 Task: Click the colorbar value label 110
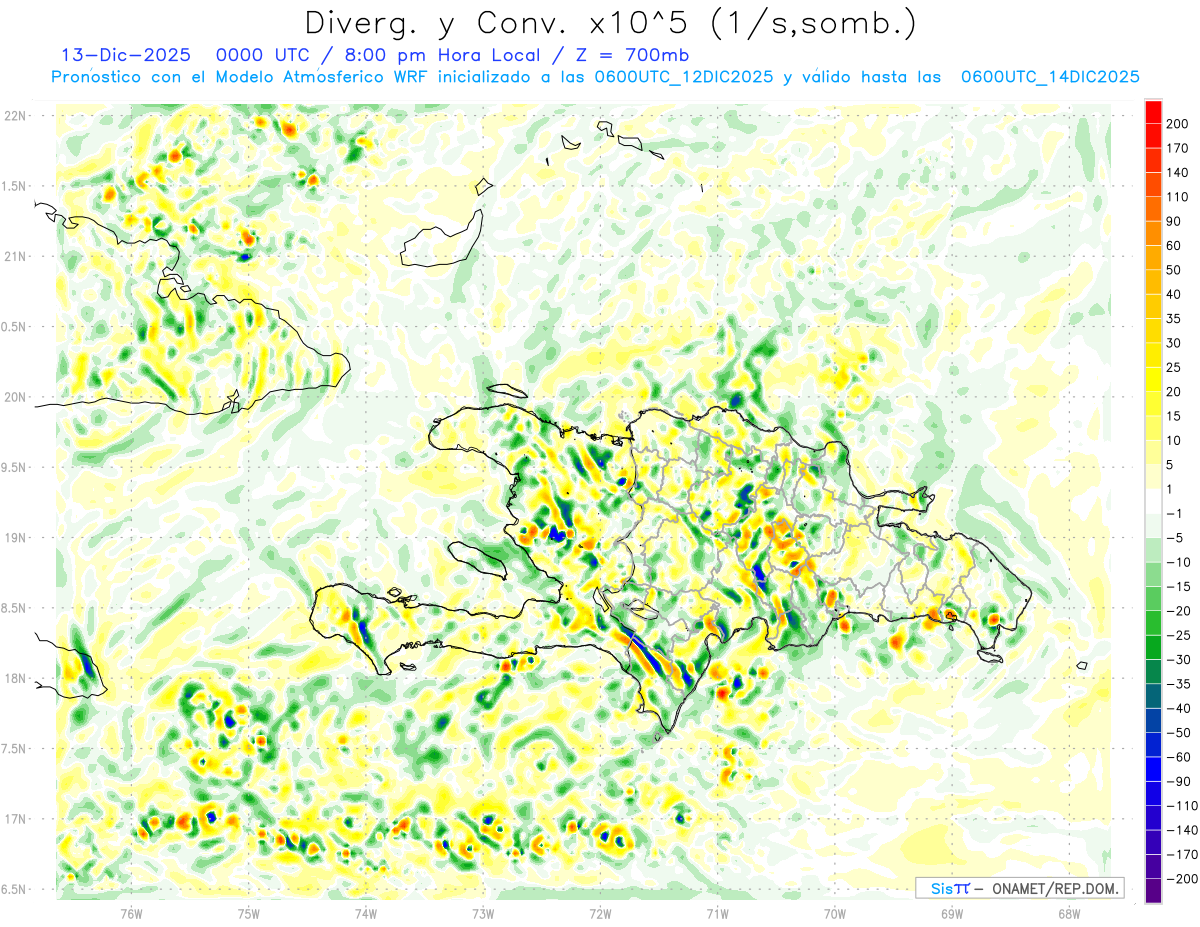(x=1176, y=197)
